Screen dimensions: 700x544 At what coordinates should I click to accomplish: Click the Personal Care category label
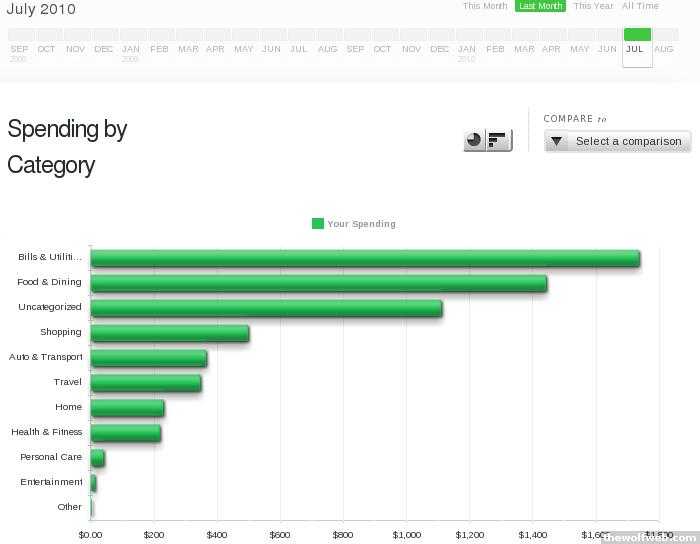coord(51,457)
